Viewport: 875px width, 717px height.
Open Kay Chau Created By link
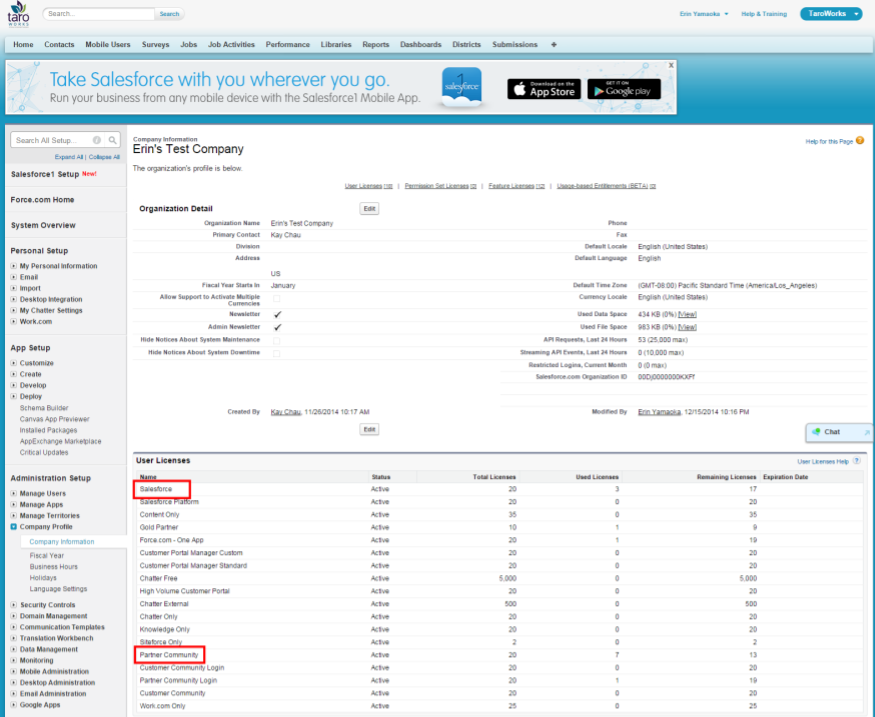click(x=286, y=412)
